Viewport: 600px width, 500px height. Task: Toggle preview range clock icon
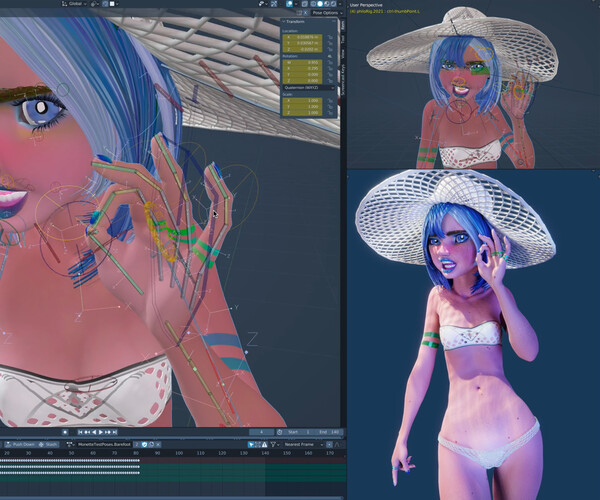pos(280,432)
